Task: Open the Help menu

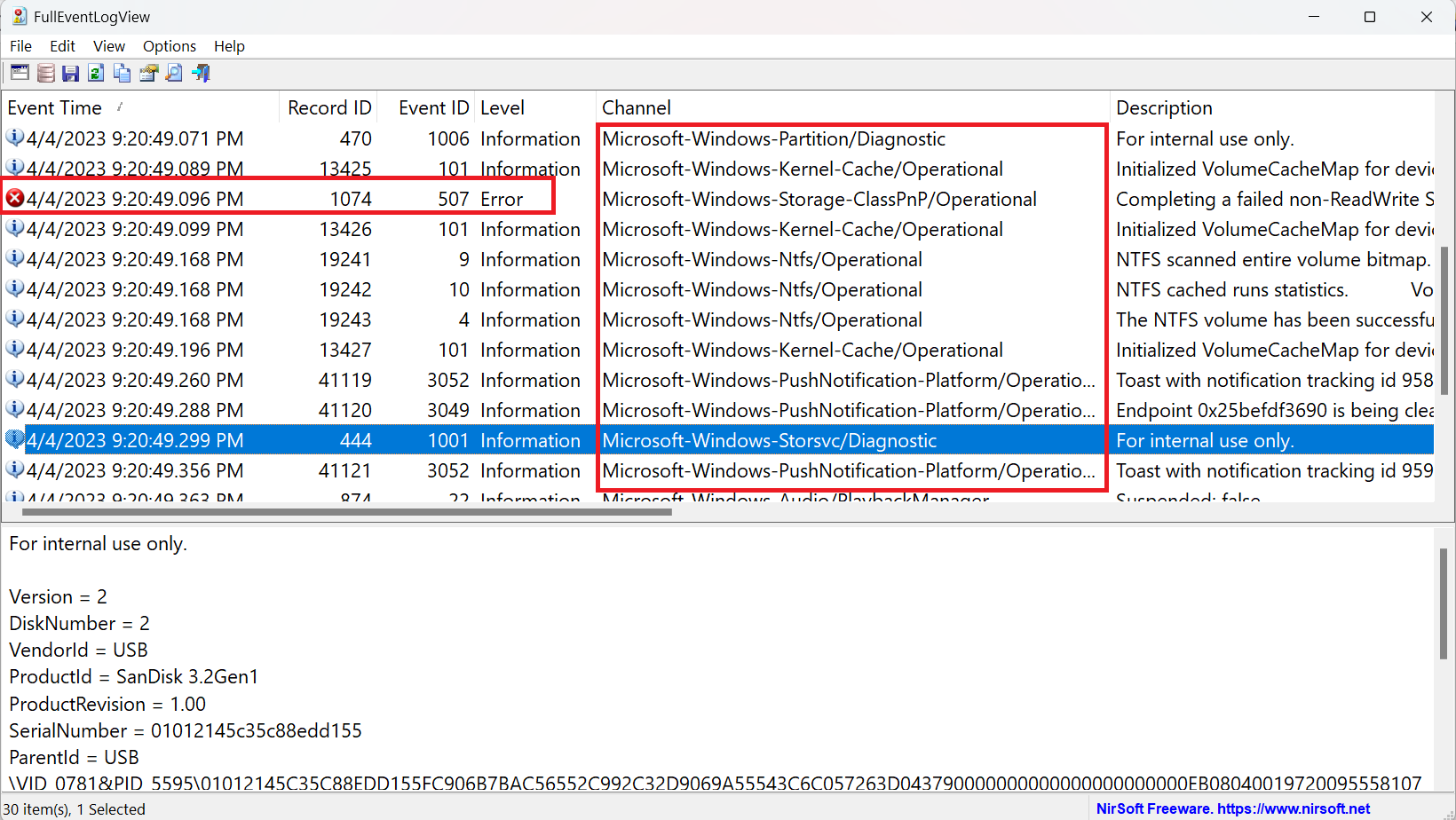Action: tap(229, 46)
